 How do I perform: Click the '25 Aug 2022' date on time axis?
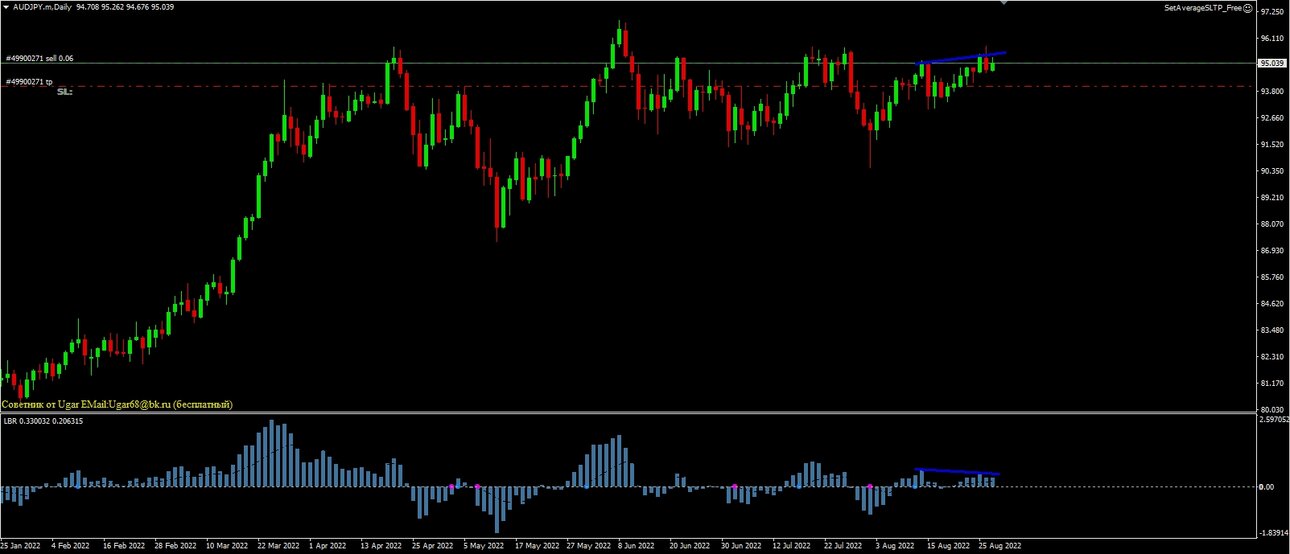[x=1000, y=547]
